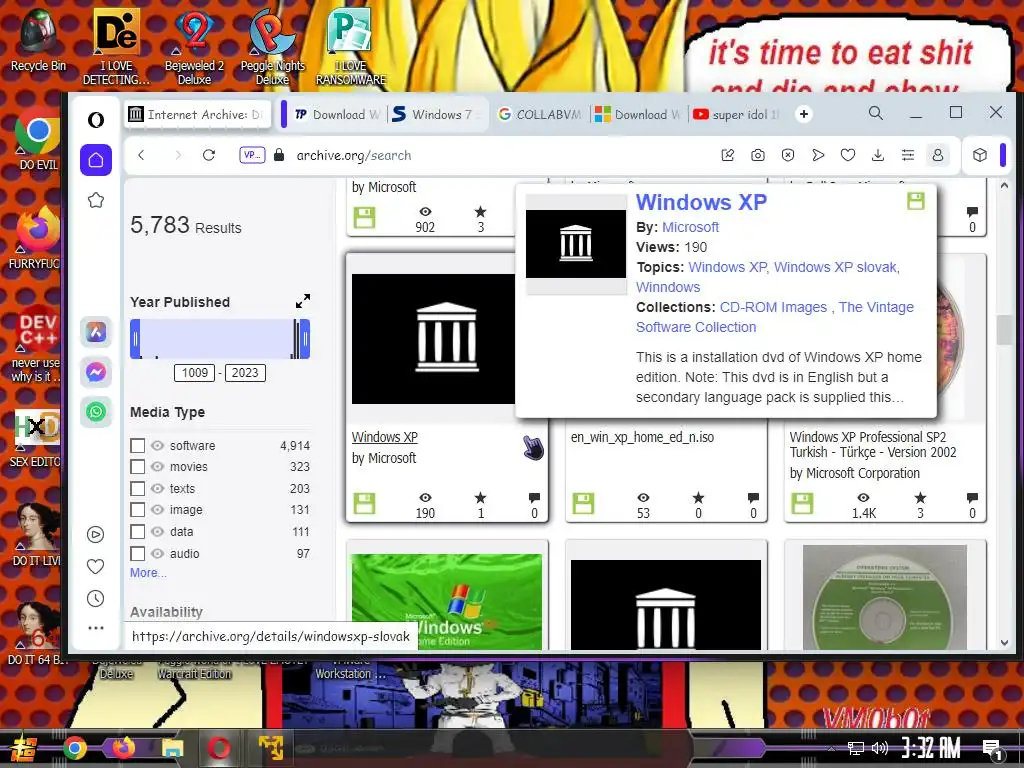
Task: Open the Opera menu logo button
Action: point(96,120)
